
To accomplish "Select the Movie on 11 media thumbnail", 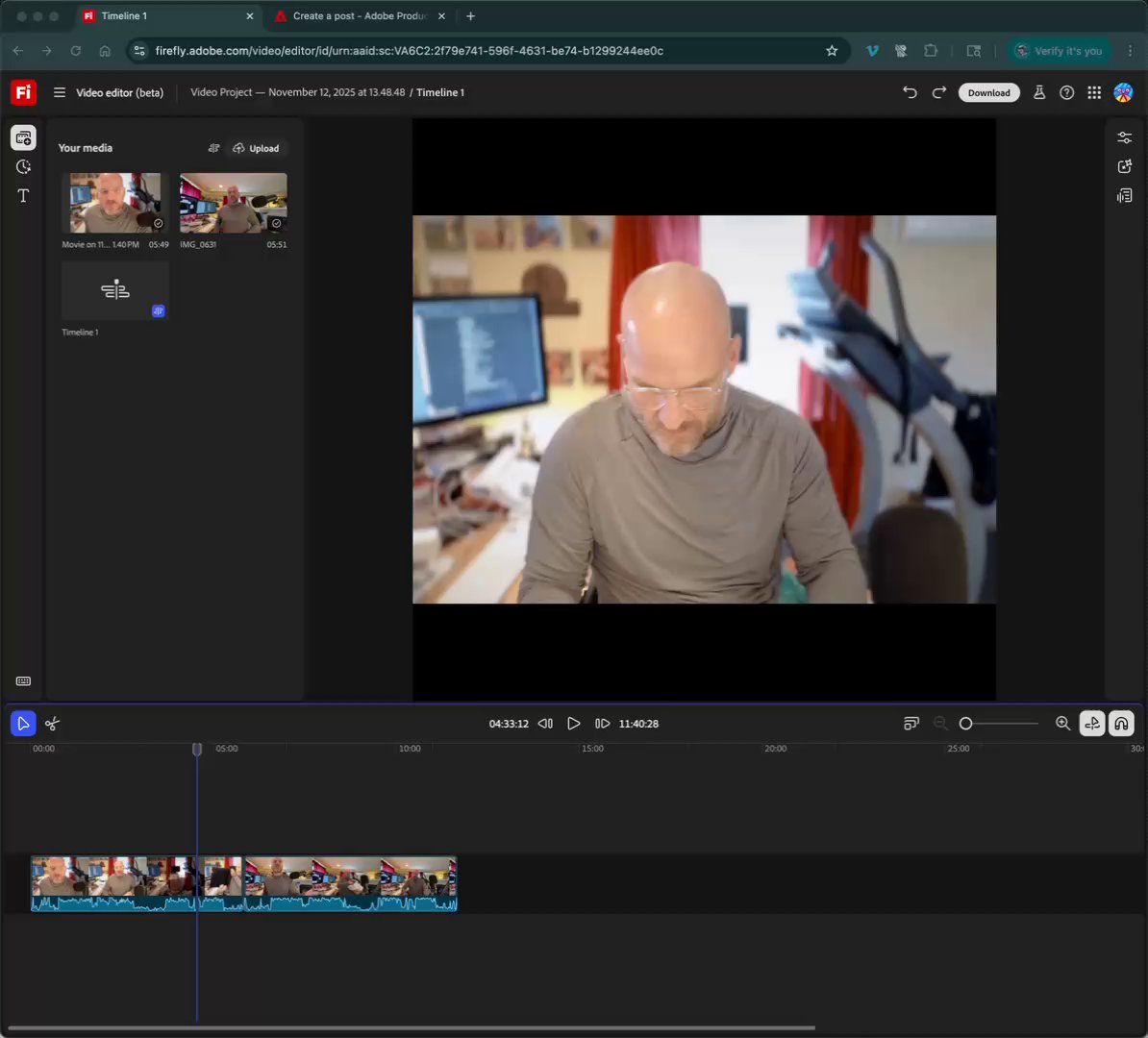I will (x=115, y=203).
